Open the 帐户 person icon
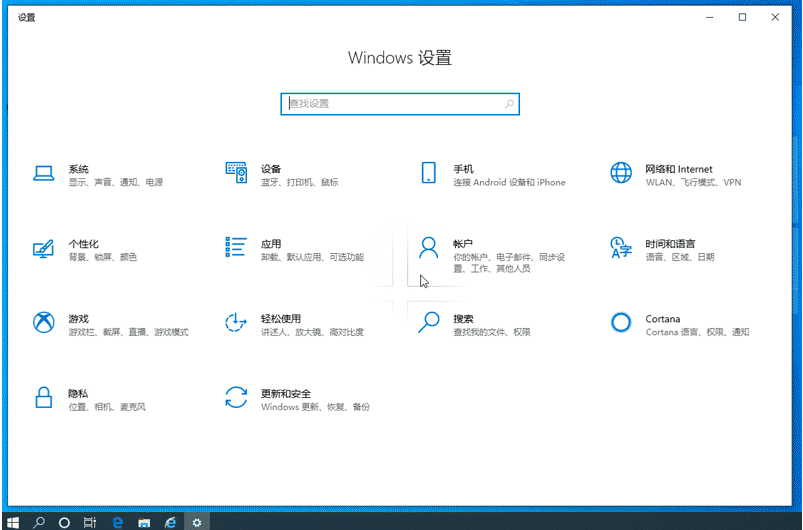The width and height of the screenshot is (803, 530). (x=429, y=247)
